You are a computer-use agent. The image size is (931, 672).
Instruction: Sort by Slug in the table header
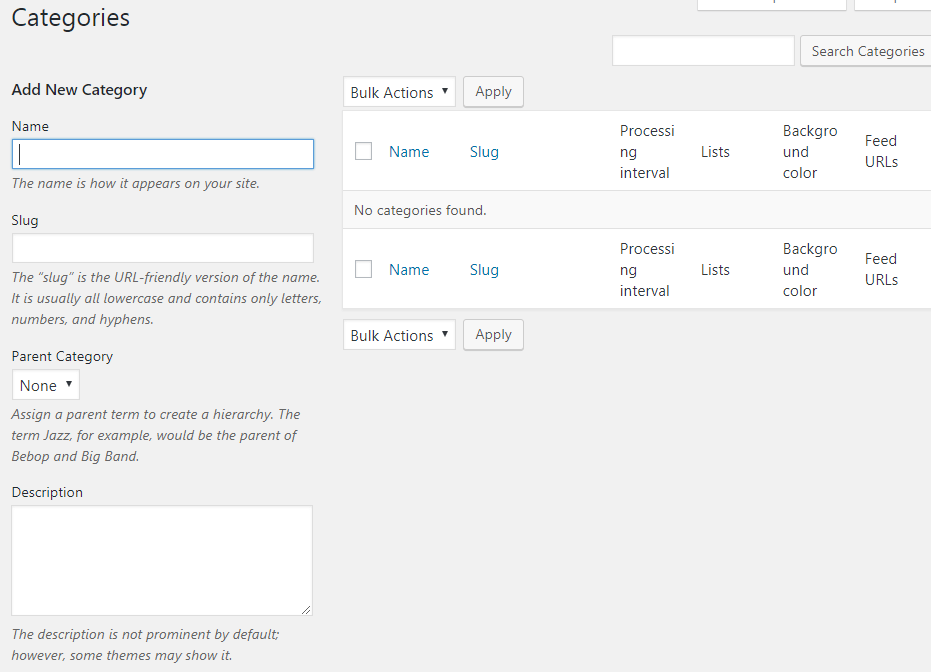(484, 152)
